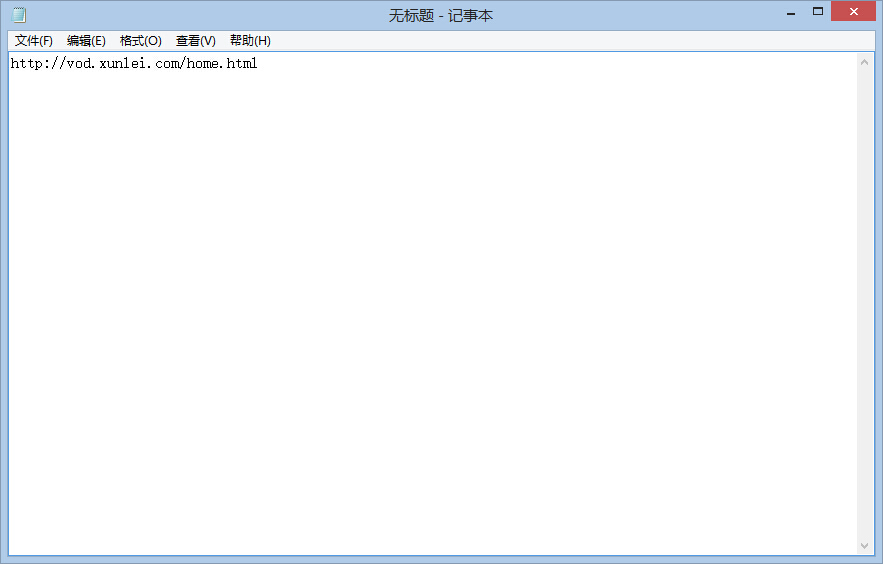
Task: Click the scrollbar up arrow
Action: tap(865, 63)
